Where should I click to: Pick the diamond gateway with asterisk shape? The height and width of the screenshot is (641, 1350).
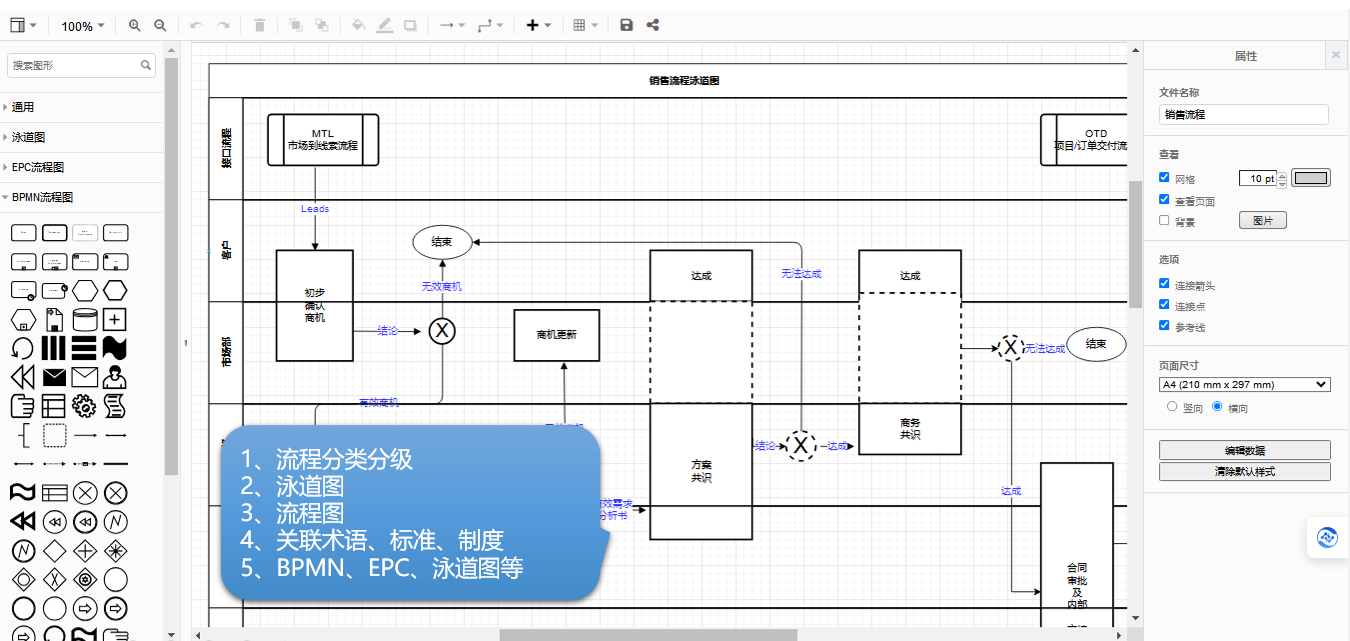[116, 550]
